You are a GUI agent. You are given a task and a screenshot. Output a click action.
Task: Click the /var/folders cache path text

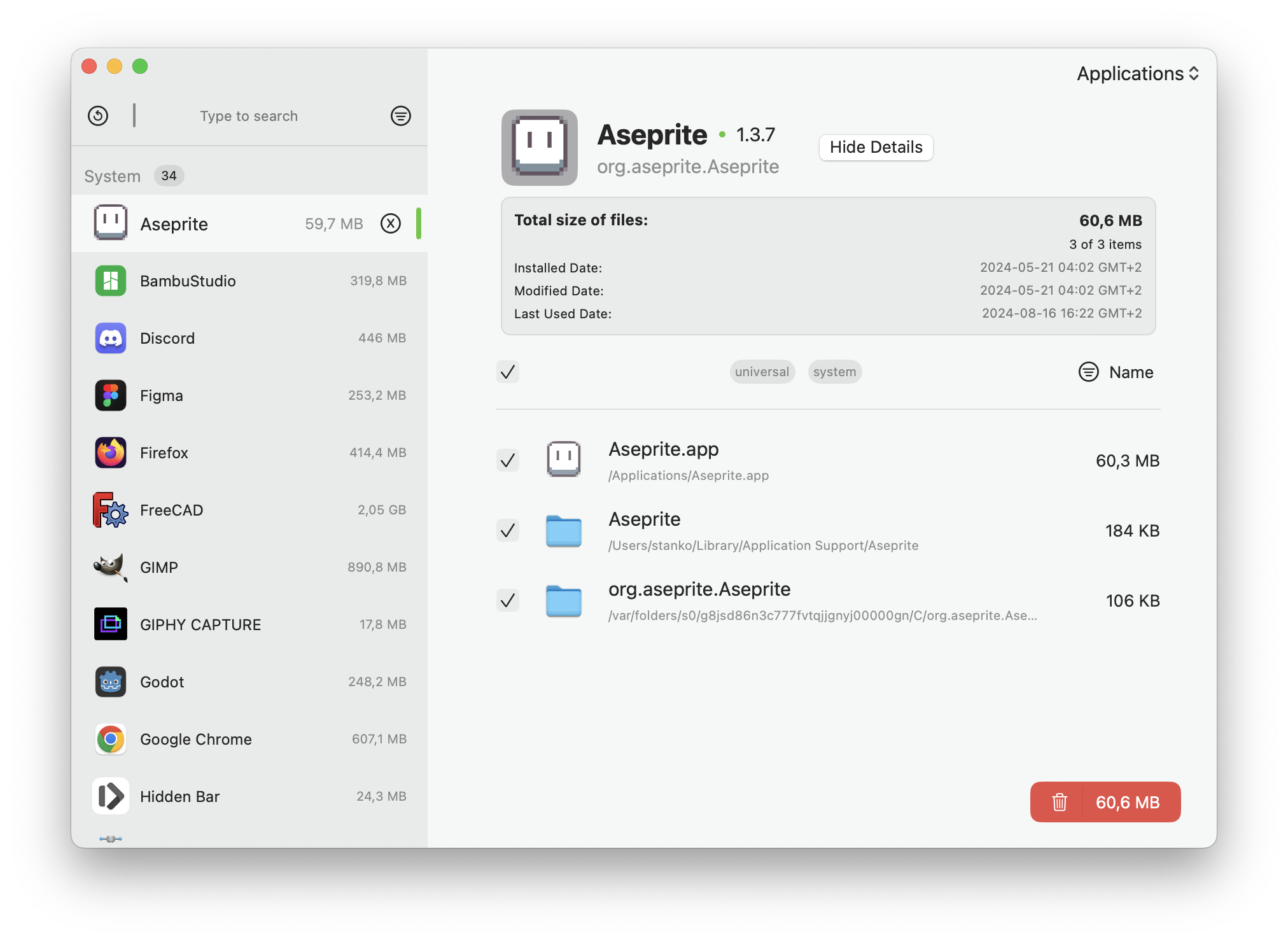pos(823,615)
